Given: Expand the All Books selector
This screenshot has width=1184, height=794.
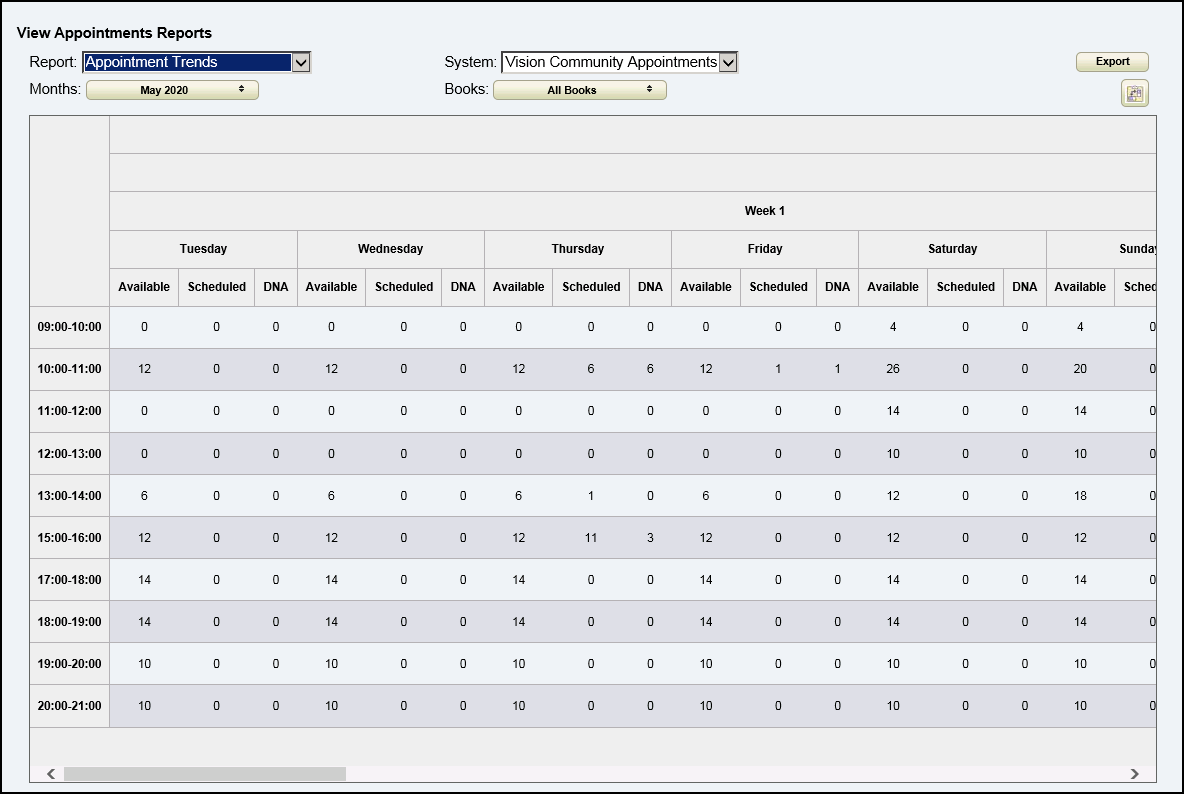Looking at the screenshot, I should 580,90.
